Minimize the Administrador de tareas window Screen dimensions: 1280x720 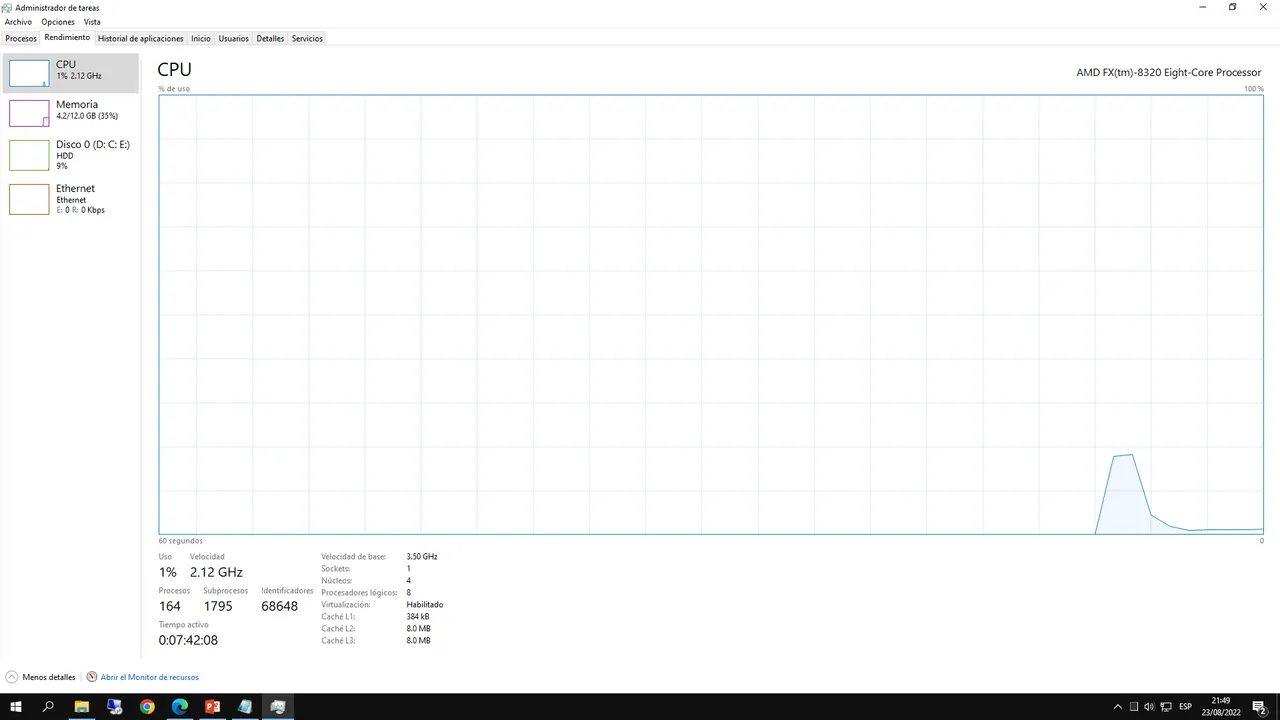[1202, 7]
